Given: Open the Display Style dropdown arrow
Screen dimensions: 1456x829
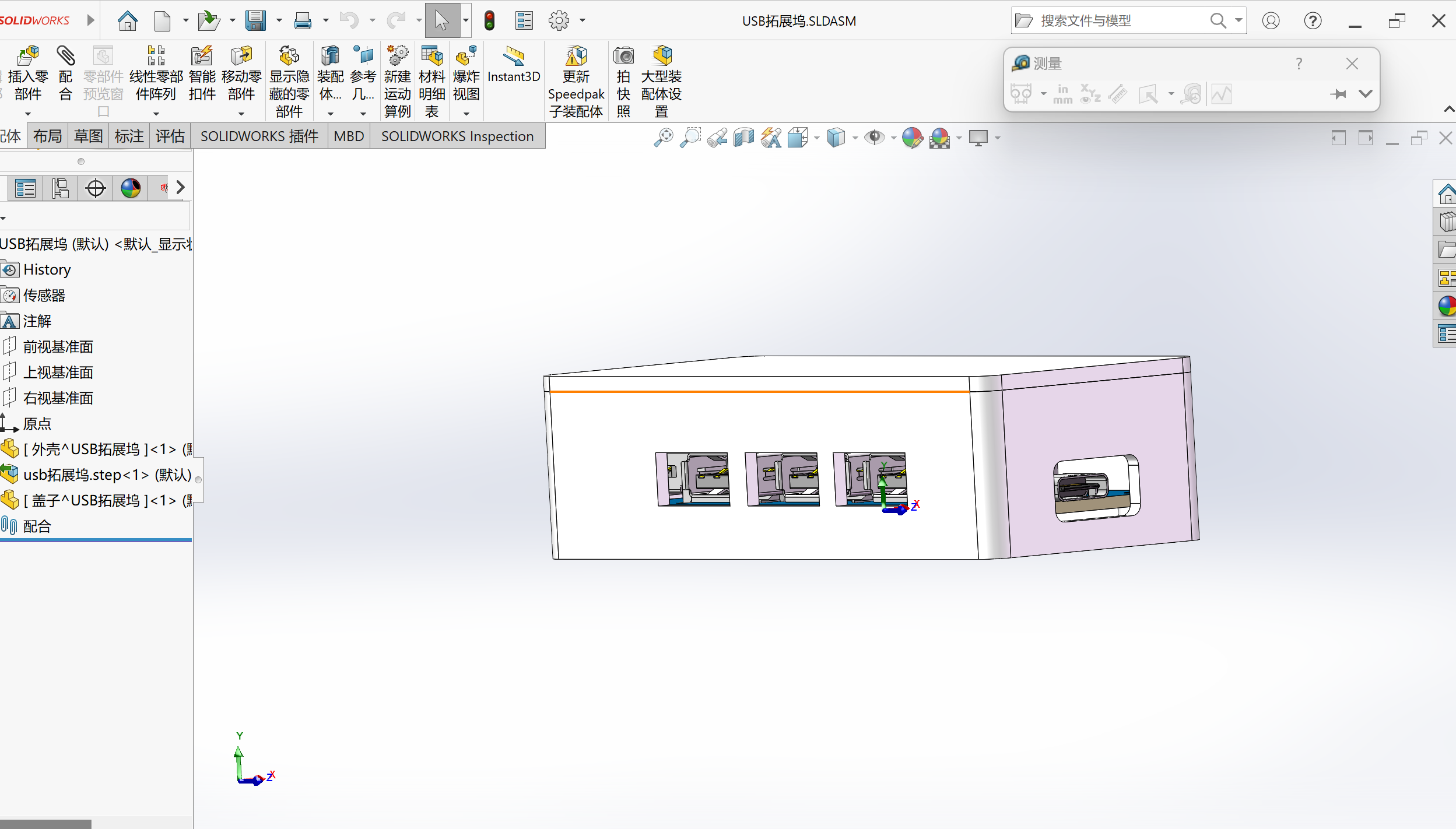Looking at the screenshot, I should [x=855, y=138].
